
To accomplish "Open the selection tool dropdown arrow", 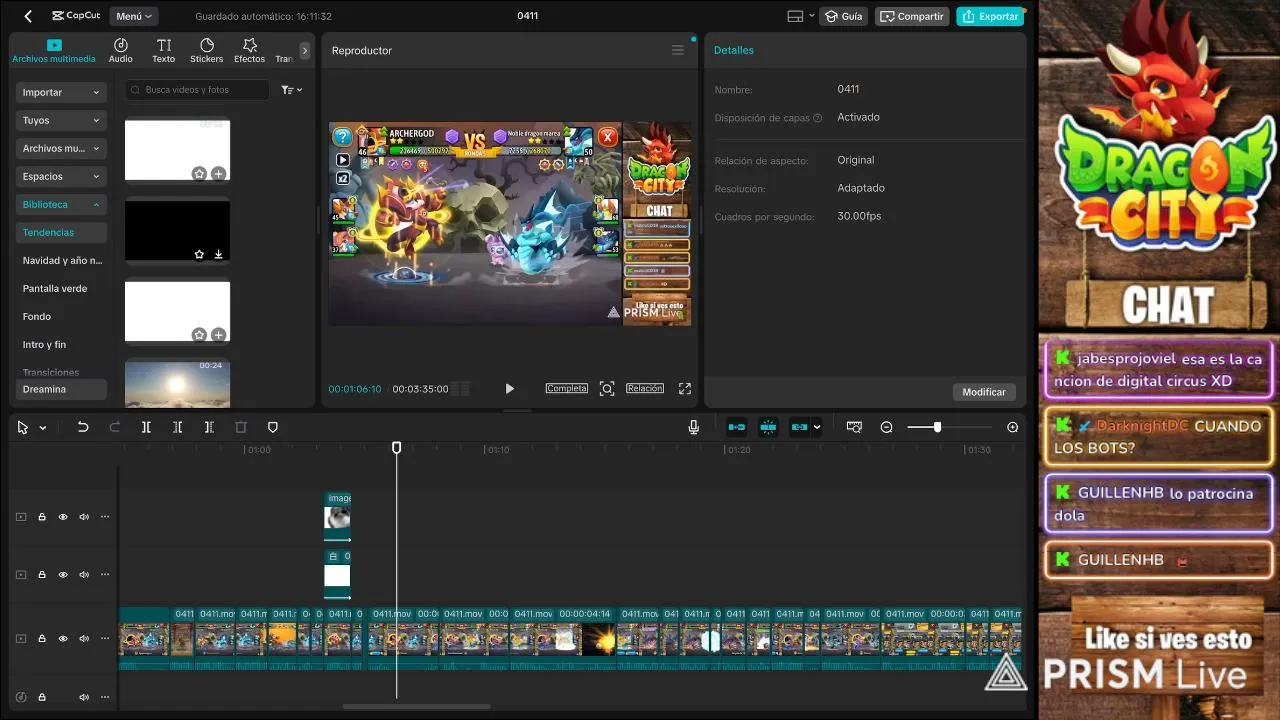I will tap(42, 428).
